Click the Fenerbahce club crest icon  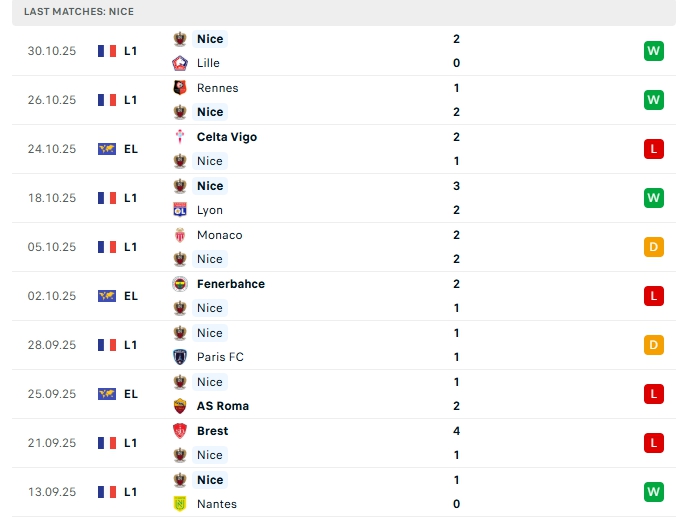pos(180,284)
